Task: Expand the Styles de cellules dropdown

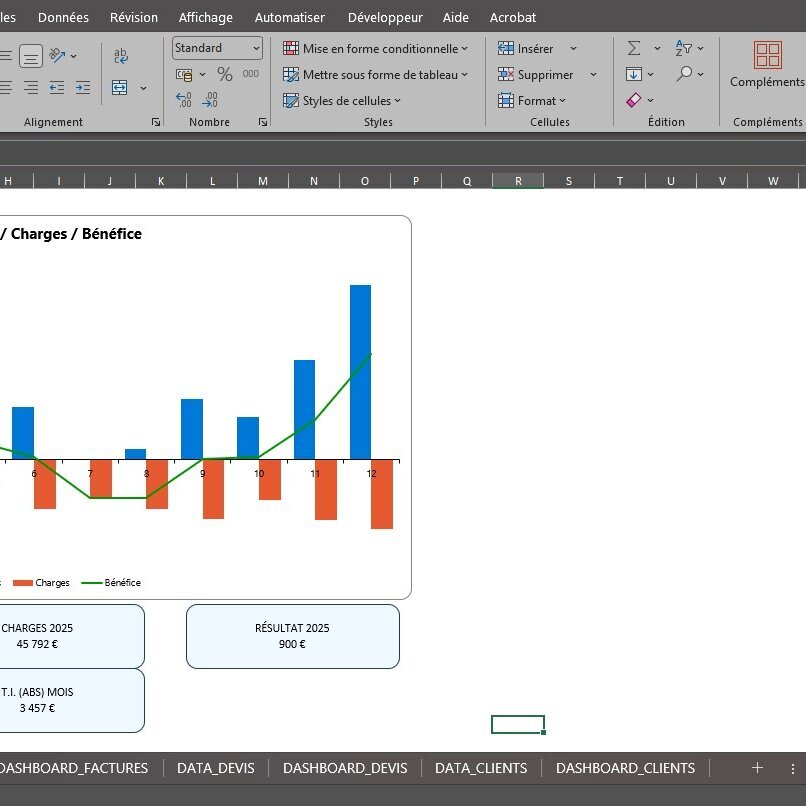Action: pyautogui.click(x=342, y=101)
